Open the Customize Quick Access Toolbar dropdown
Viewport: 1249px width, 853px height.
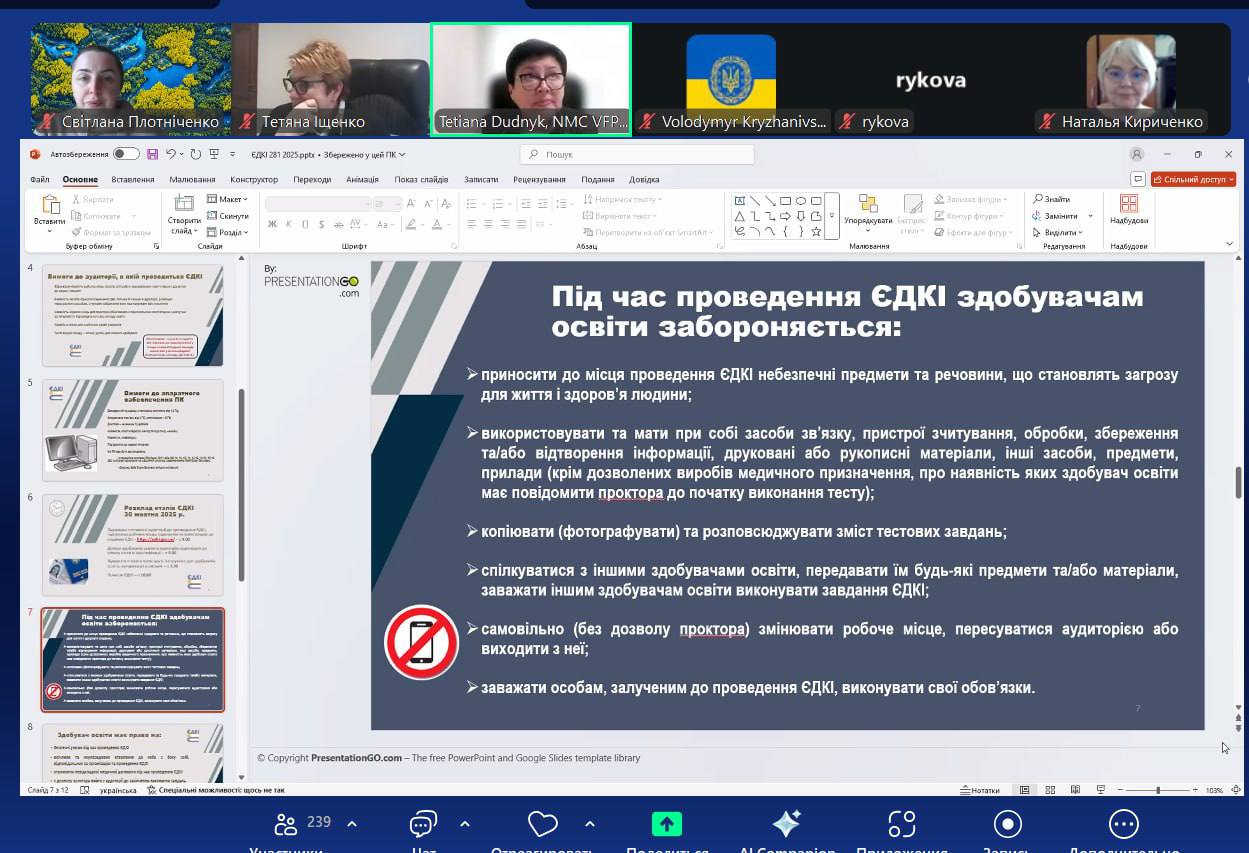tap(233, 154)
